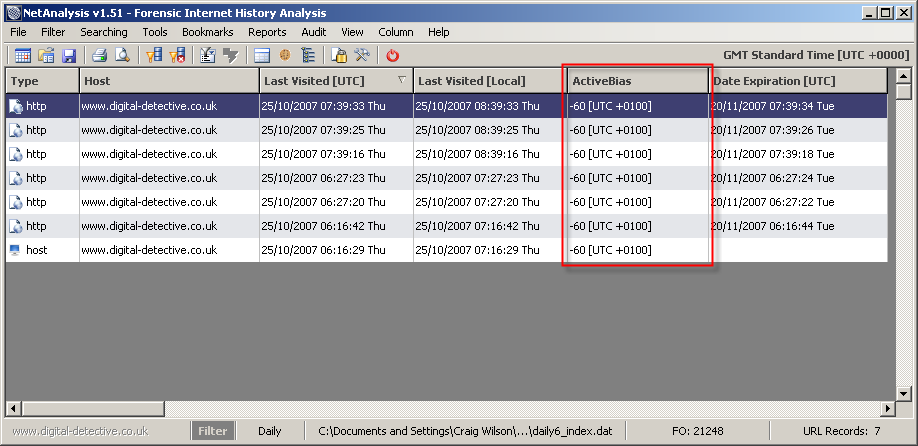Screen dimensions: 918x446
Task: Click the horizontal scrollbar left arrow
Action: 13,408
